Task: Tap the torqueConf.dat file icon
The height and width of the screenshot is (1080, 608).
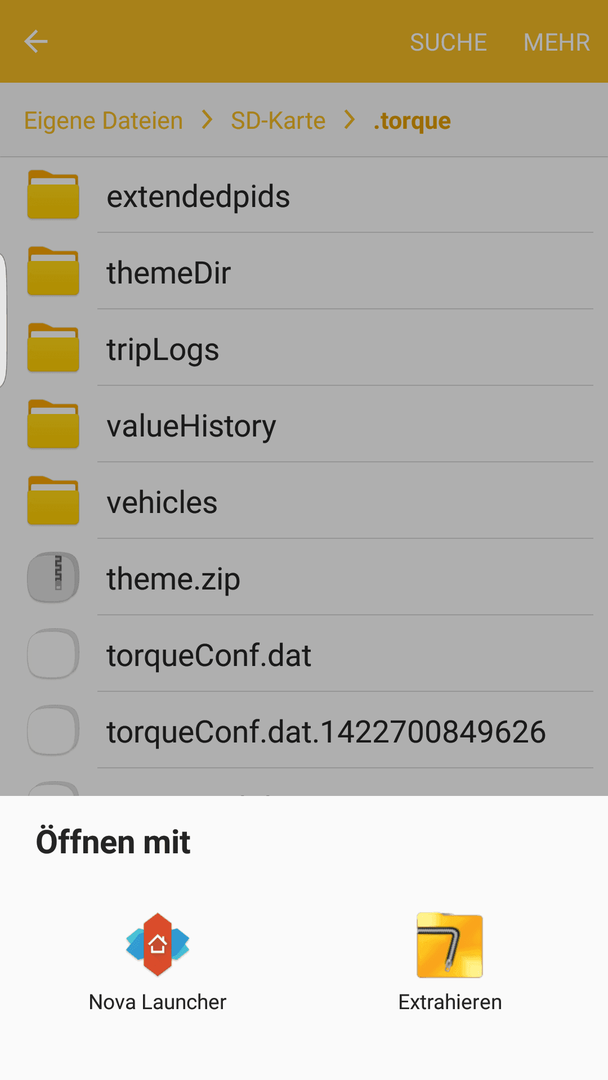Action: point(53,654)
